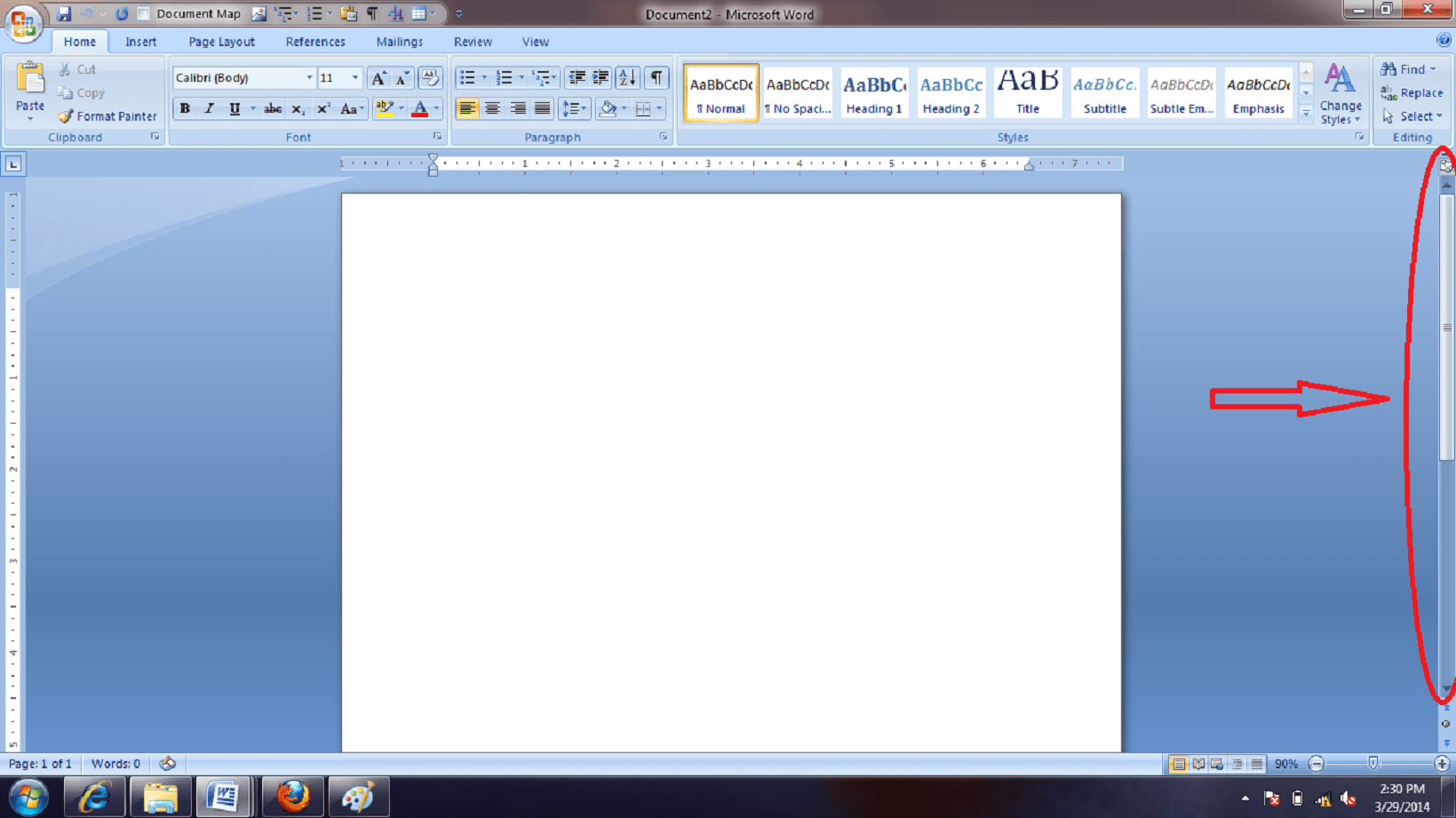Toggle Italic formatting

click(x=209, y=108)
